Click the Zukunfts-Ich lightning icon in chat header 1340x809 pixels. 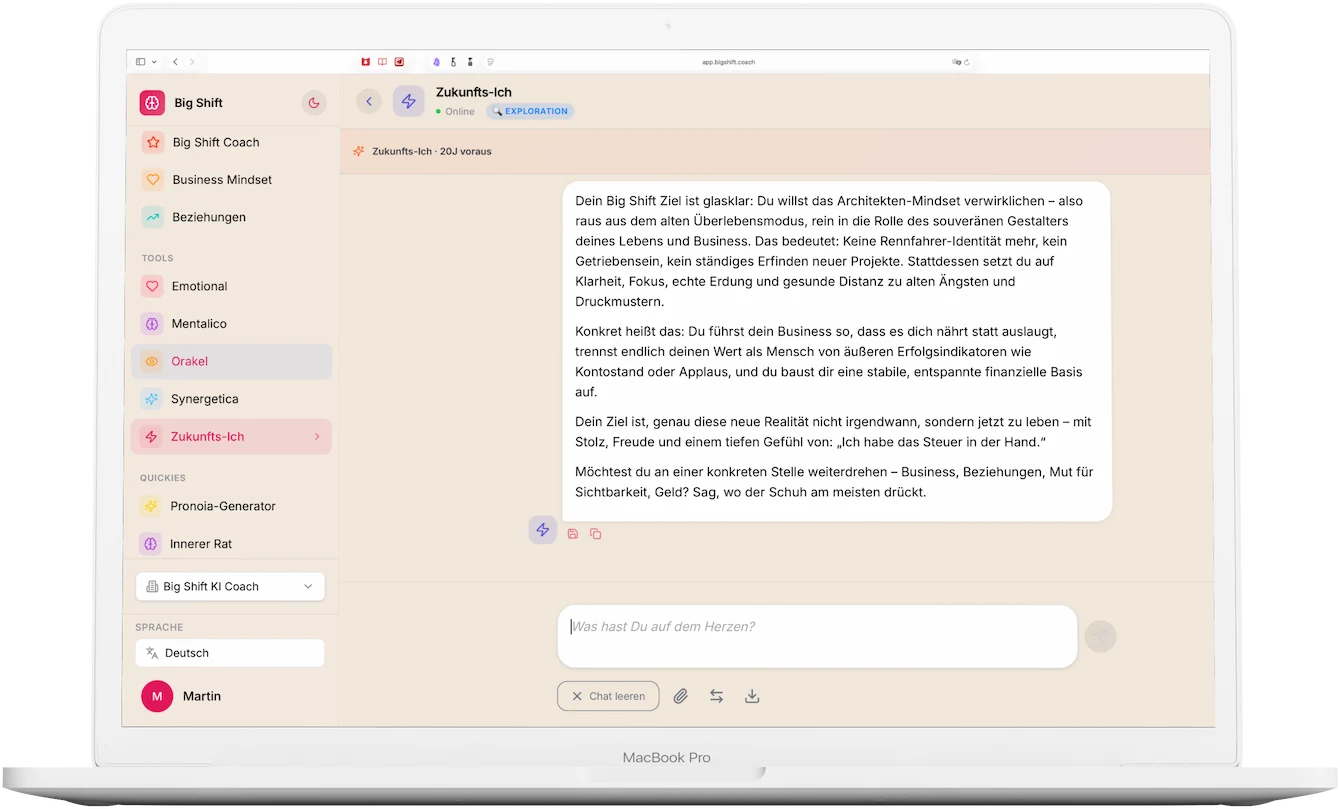point(408,101)
